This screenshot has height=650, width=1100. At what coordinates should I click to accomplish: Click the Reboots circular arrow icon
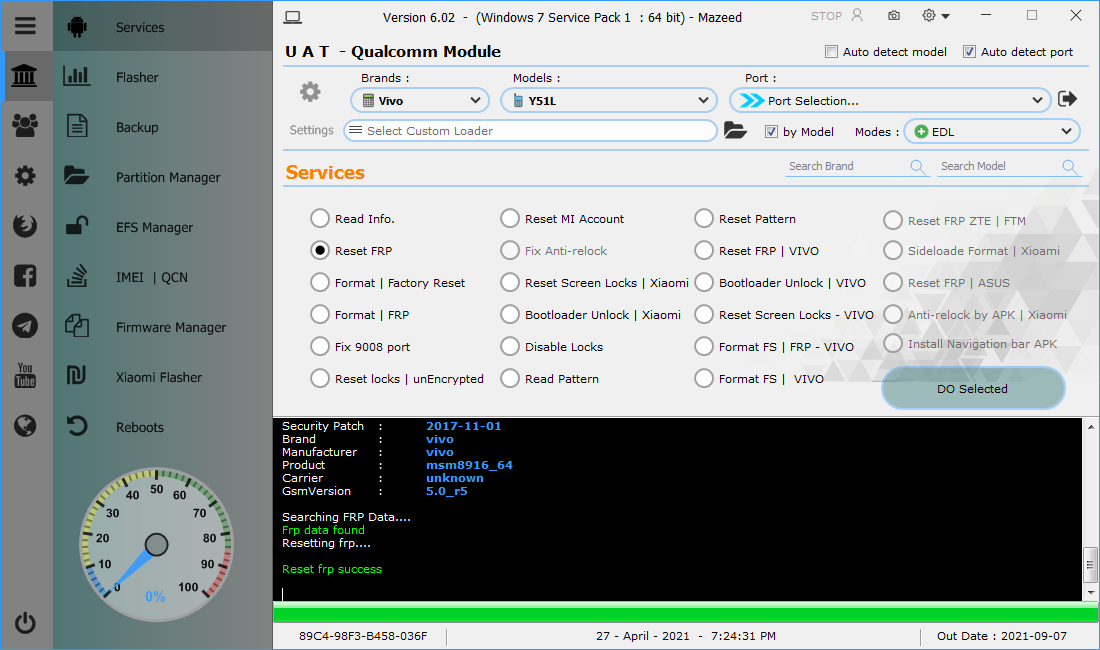pyautogui.click(x=76, y=426)
